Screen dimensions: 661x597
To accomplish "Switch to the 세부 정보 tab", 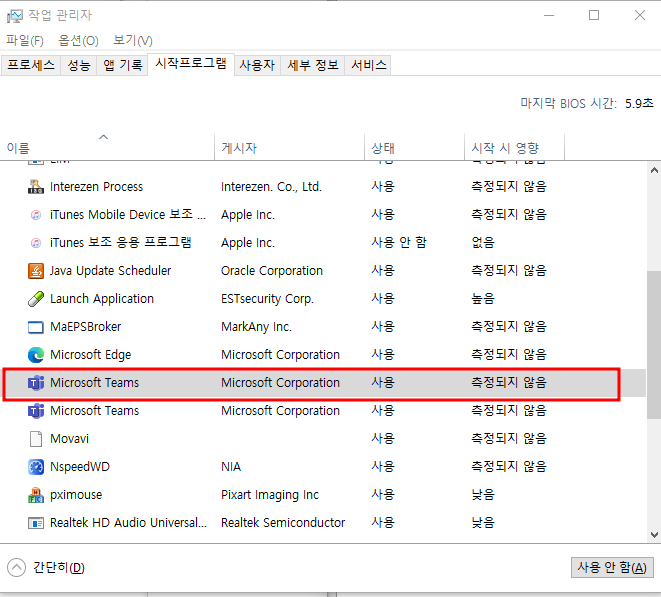I will (x=313, y=65).
